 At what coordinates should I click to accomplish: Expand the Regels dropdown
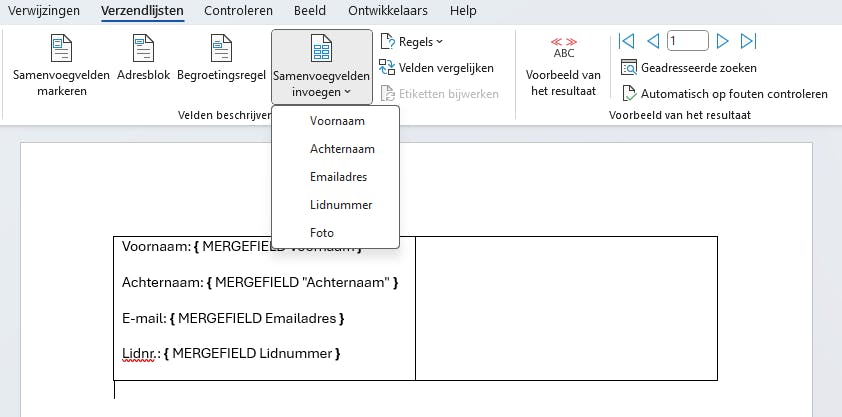412,42
